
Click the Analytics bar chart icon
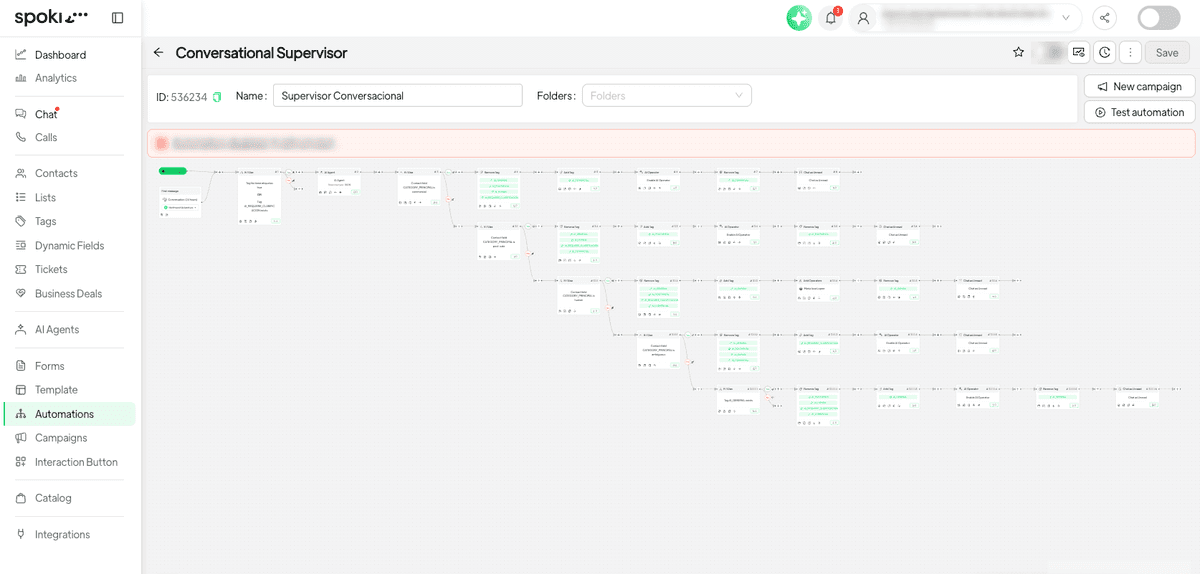21,78
